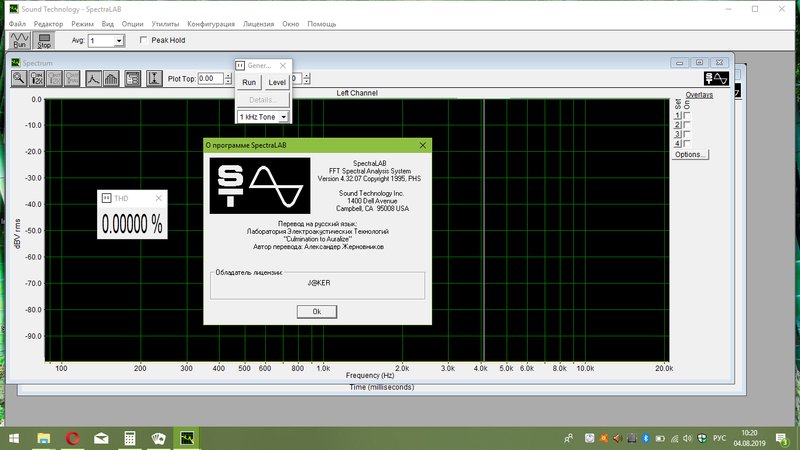Click overlay Set button 4
The height and width of the screenshot is (450, 800).
pos(678,143)
